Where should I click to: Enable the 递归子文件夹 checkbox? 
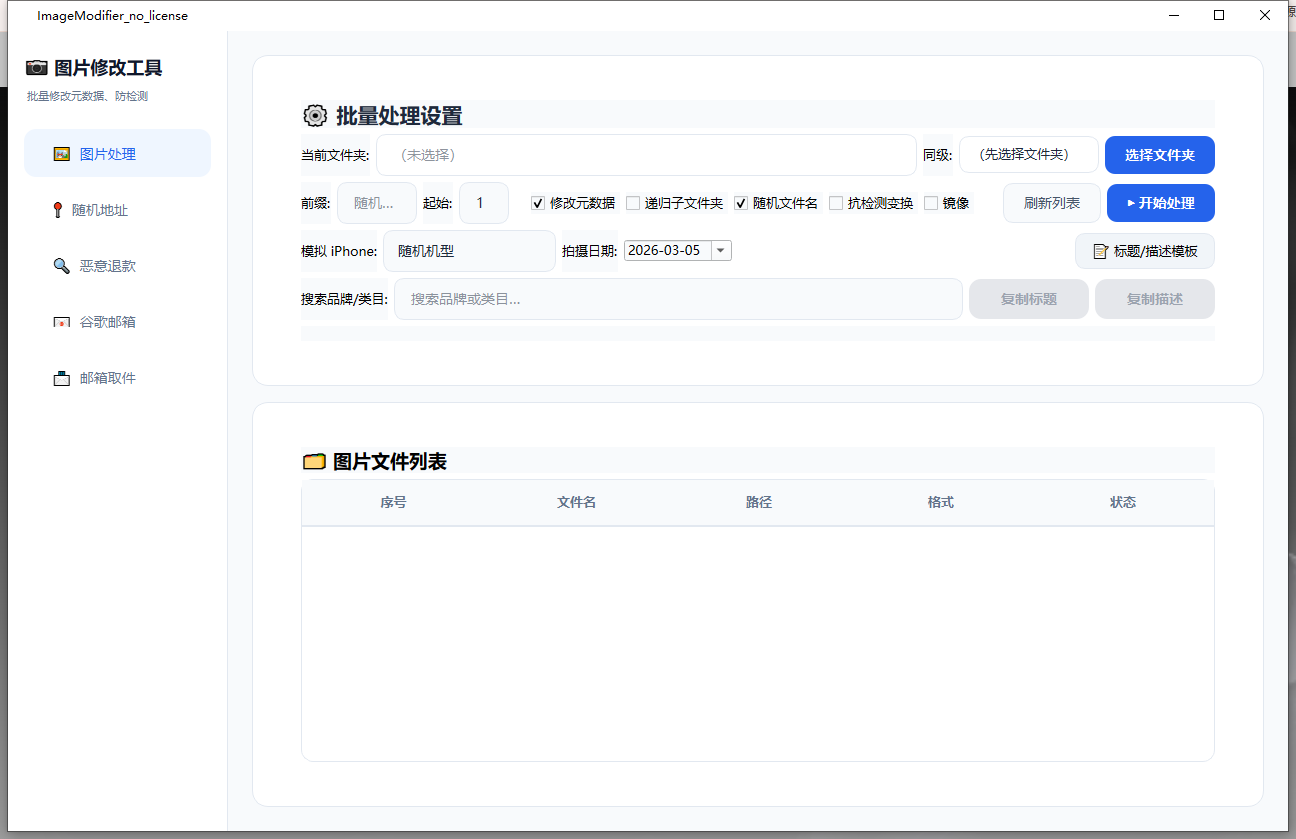point(633,203)
